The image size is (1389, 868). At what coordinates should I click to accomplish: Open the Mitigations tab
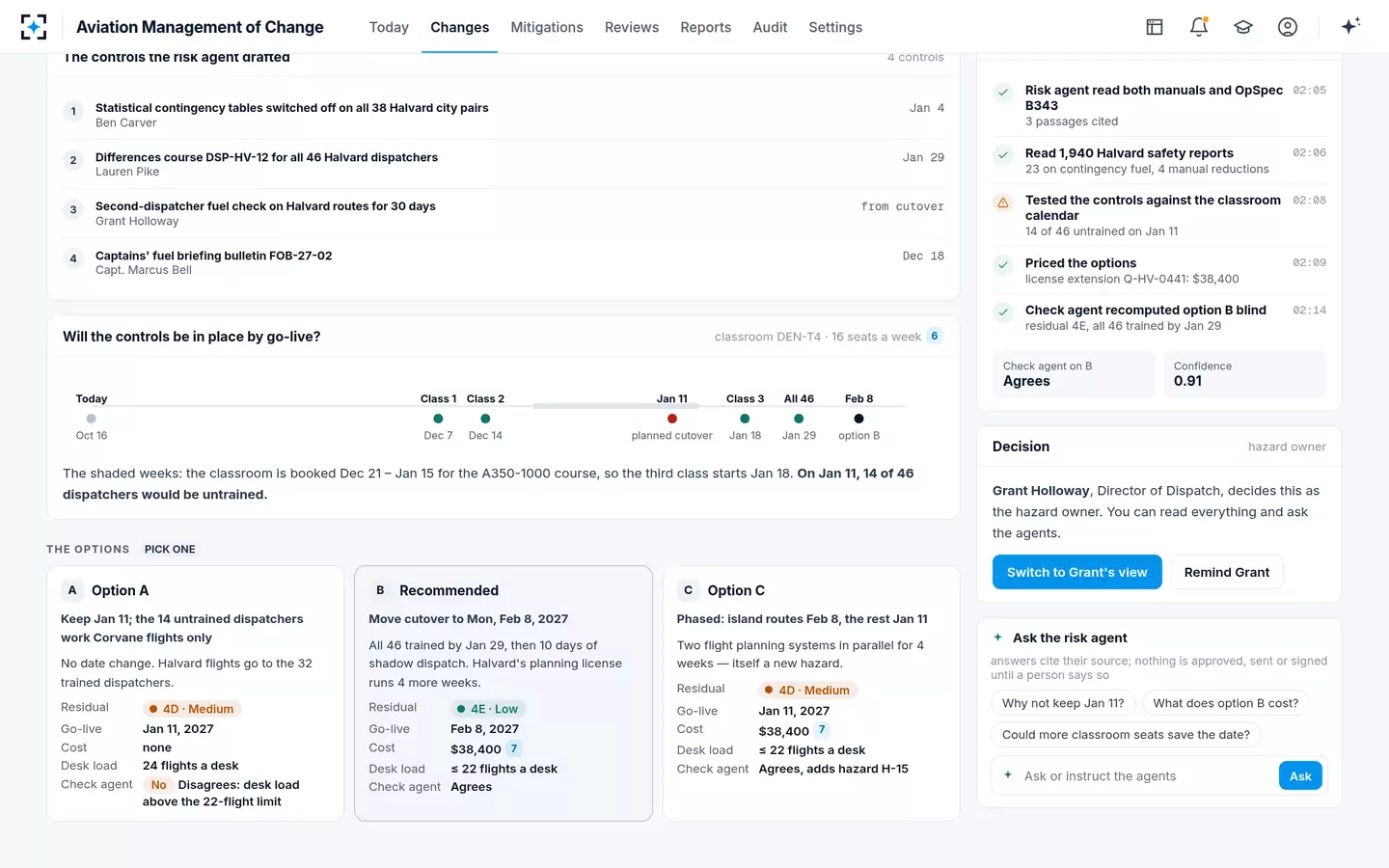tap(547, 27)
